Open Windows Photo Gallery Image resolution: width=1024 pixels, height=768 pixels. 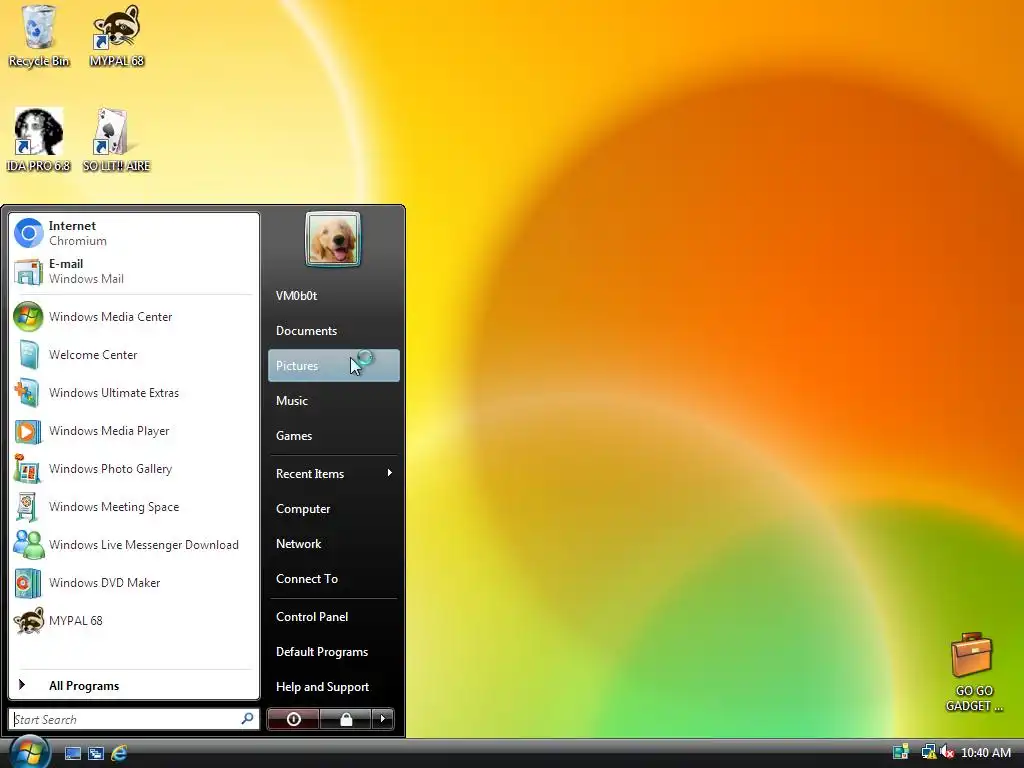point(134,469)
